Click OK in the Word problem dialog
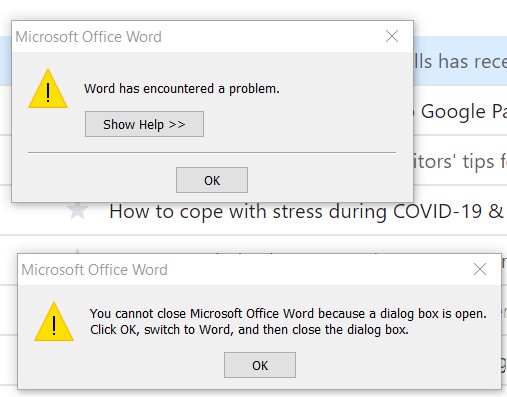The height and width of the screenshot is (397, 507). point(212,180)
